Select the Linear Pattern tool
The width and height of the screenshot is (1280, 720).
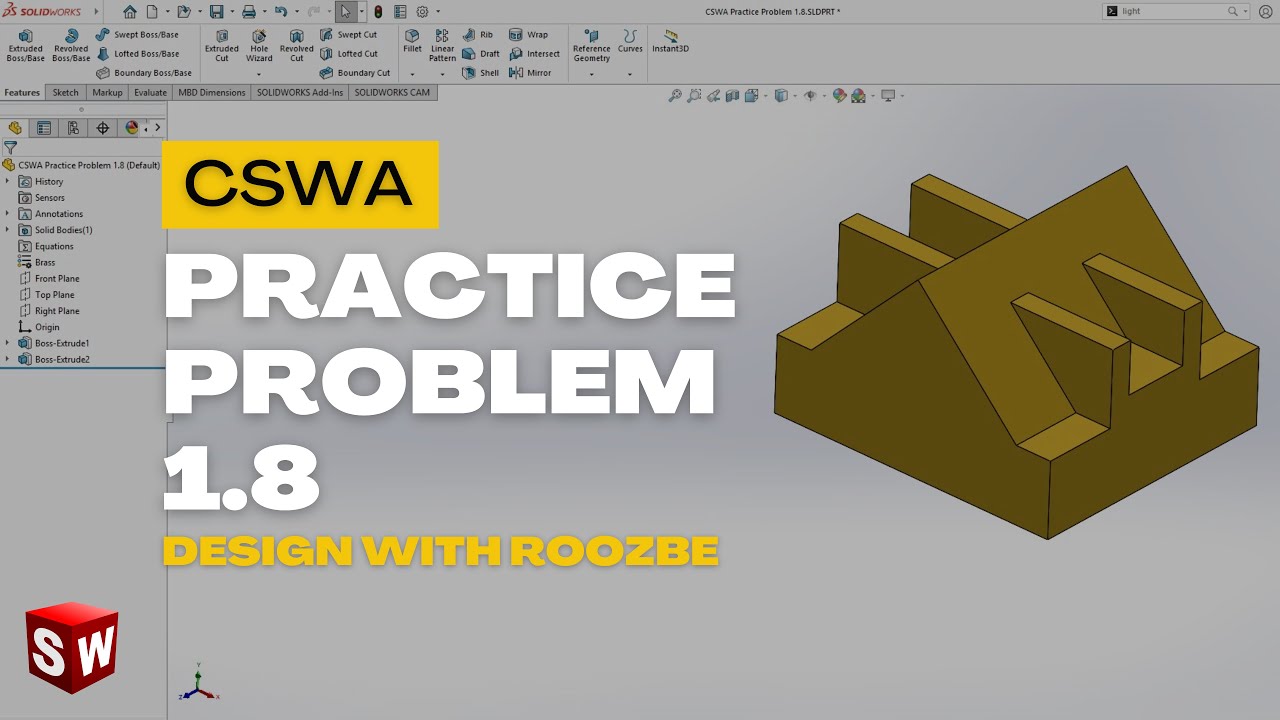[x=442, y=46]
